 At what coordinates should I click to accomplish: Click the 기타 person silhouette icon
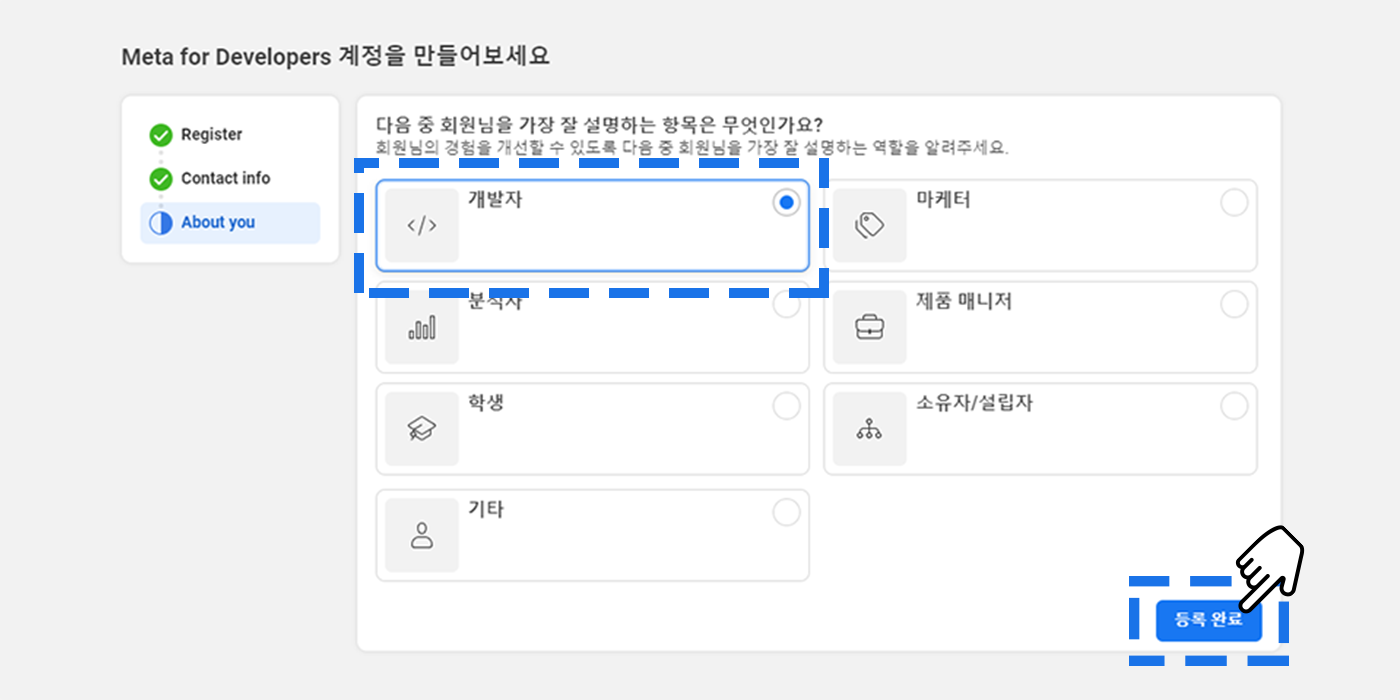pos(421,536)
